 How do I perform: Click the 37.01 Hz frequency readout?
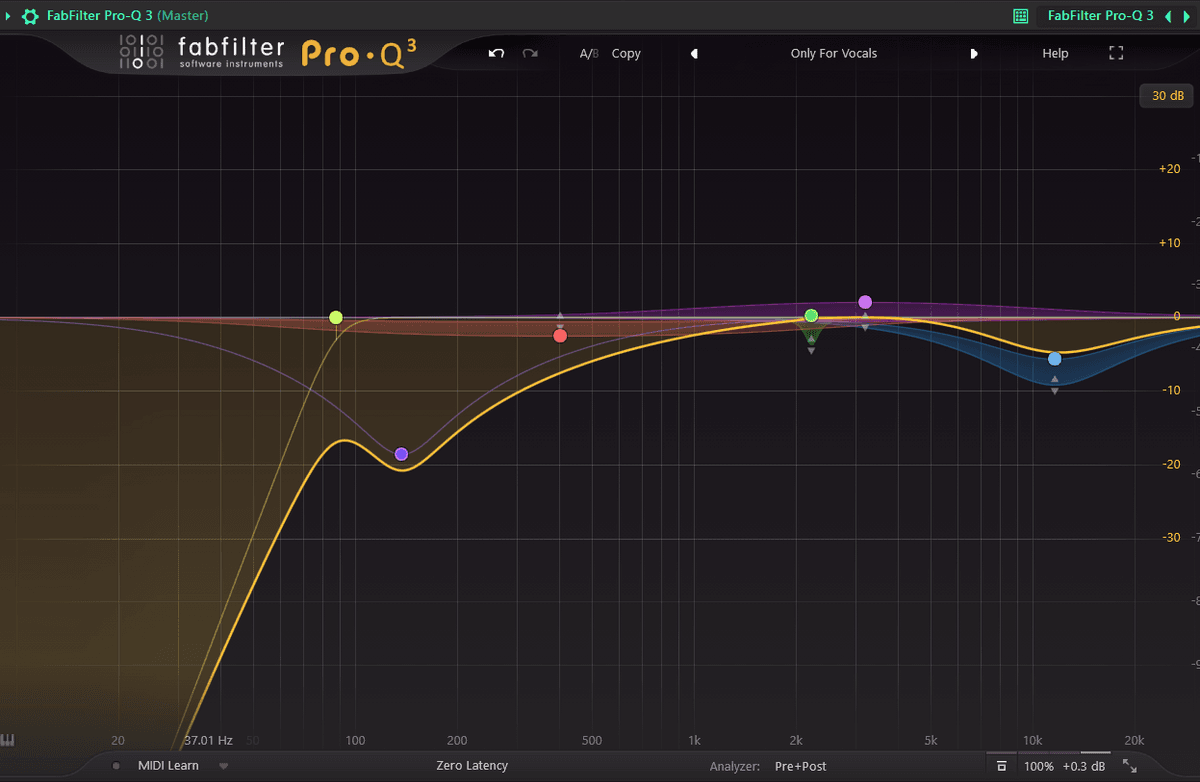point(208,741)
